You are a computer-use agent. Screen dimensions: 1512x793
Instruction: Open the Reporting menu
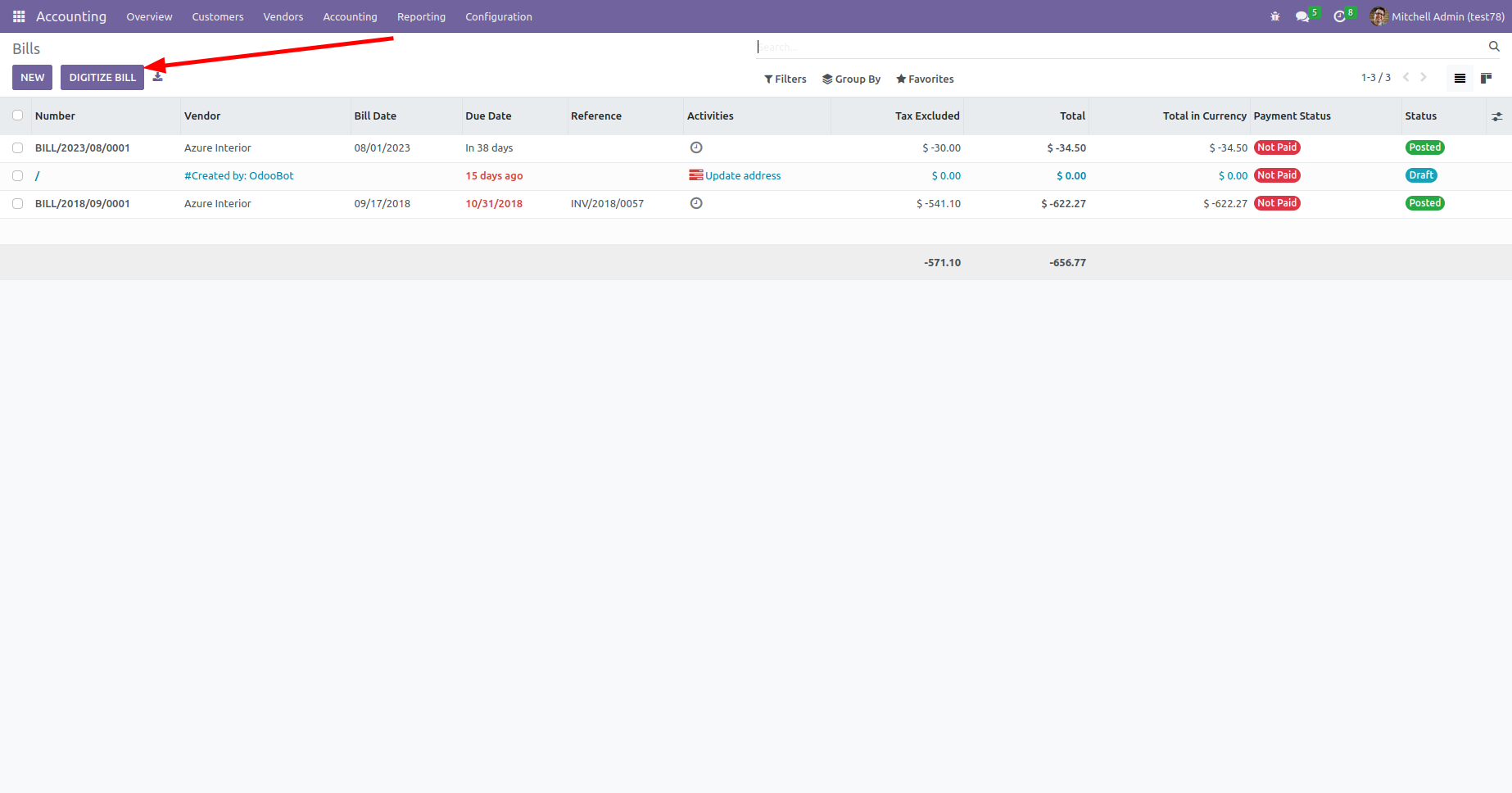coord(421,16)
